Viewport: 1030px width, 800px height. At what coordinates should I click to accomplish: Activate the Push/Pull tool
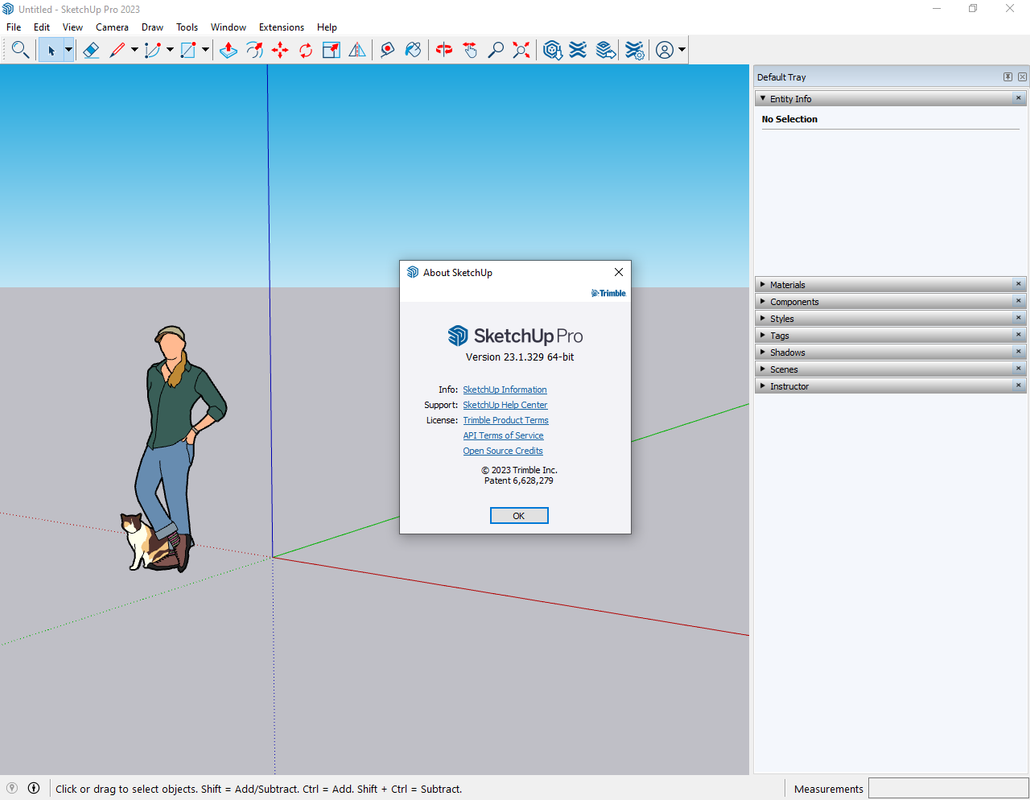(228, 50)
